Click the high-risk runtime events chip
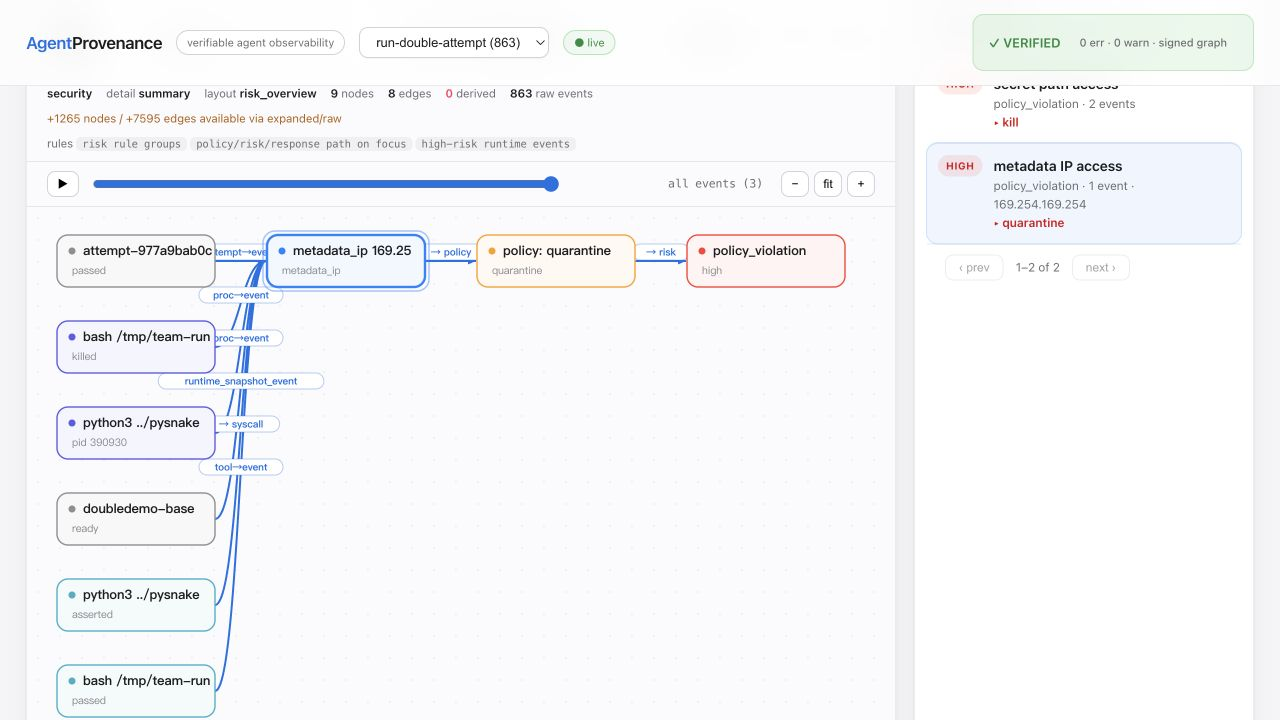Image resolution: width=1280 pixels, height=720 pixels. 496,144
